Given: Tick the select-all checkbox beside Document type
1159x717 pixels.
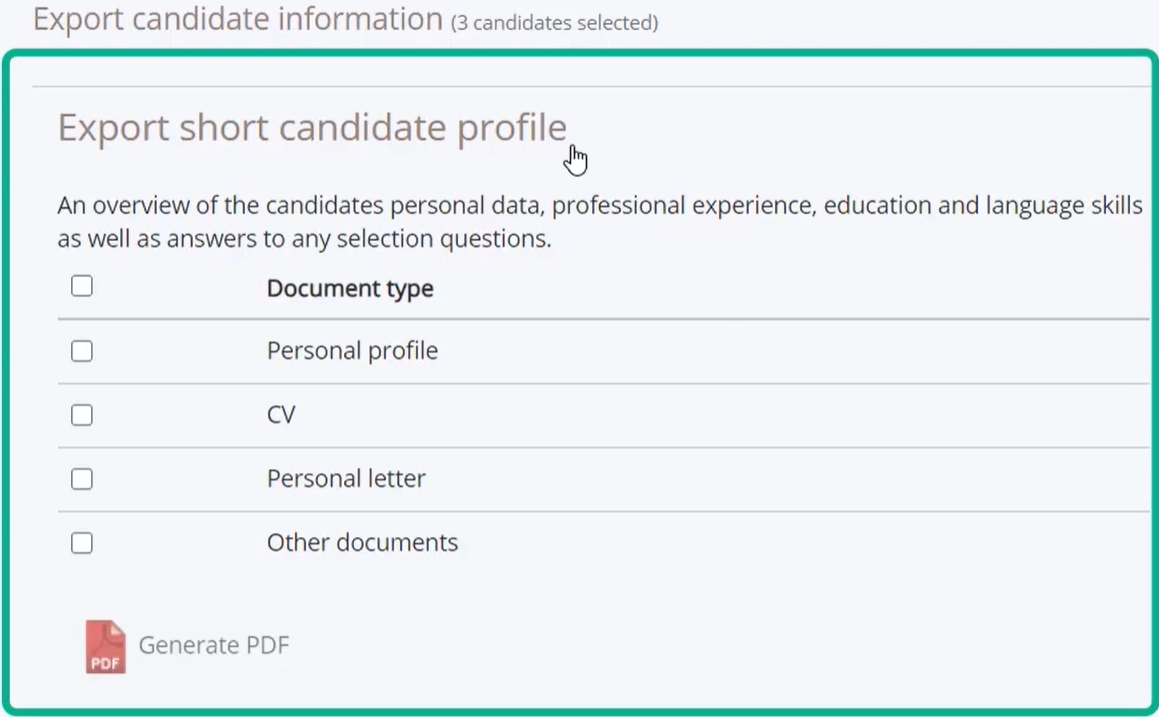Looking at the screenshot, I should tap(82, 286).
